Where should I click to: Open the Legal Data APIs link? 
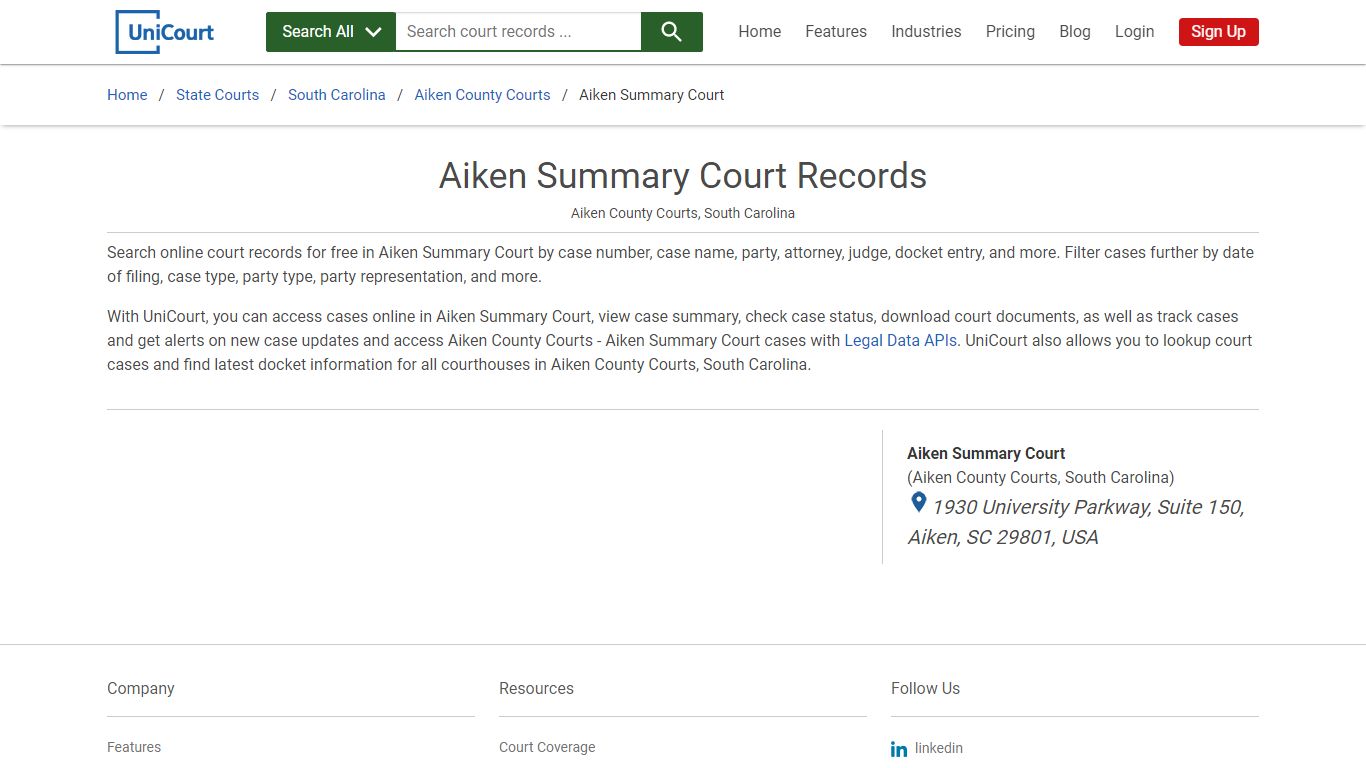900,341
